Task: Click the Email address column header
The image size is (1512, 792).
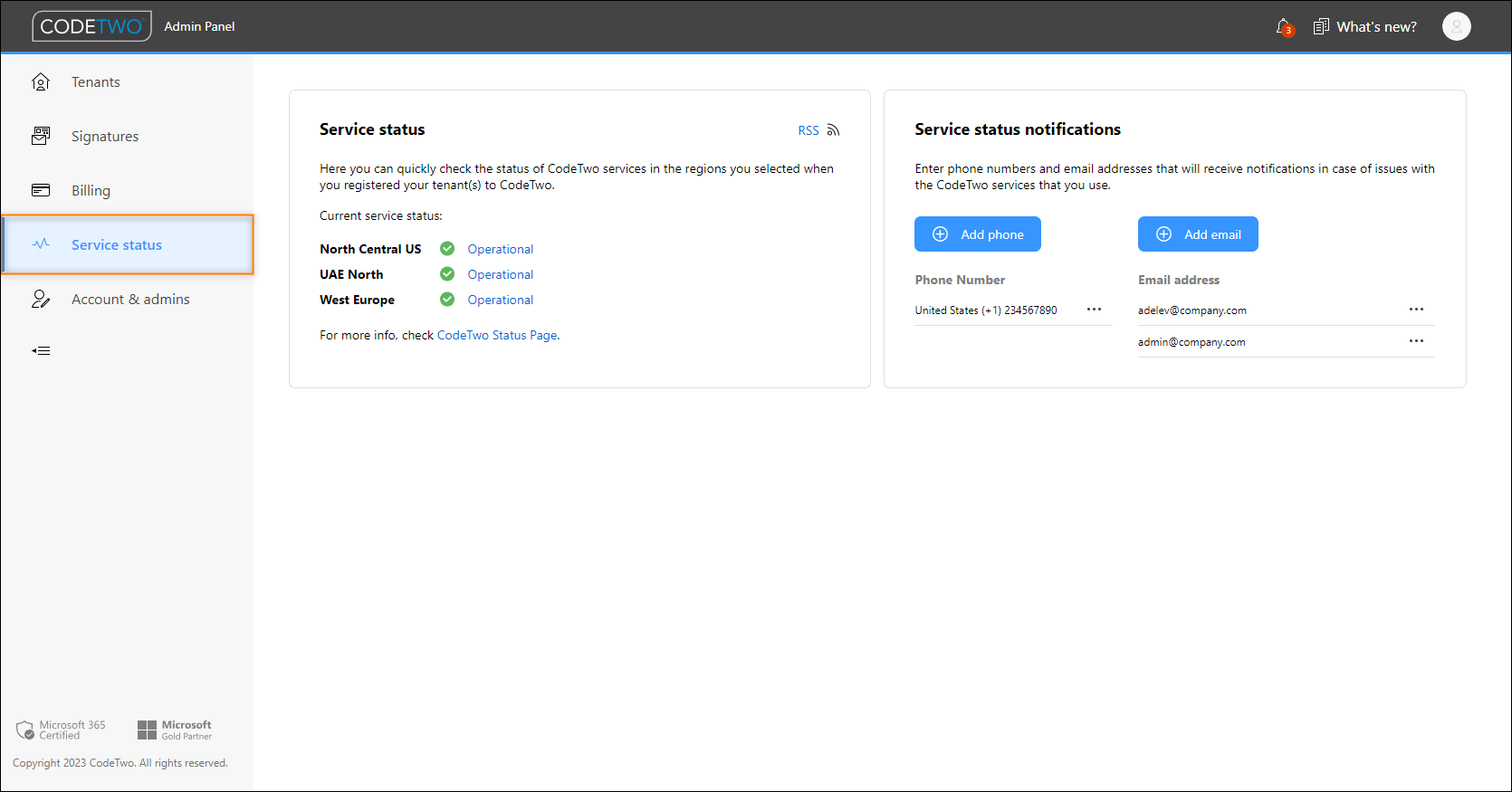Action: (1179, 280)
